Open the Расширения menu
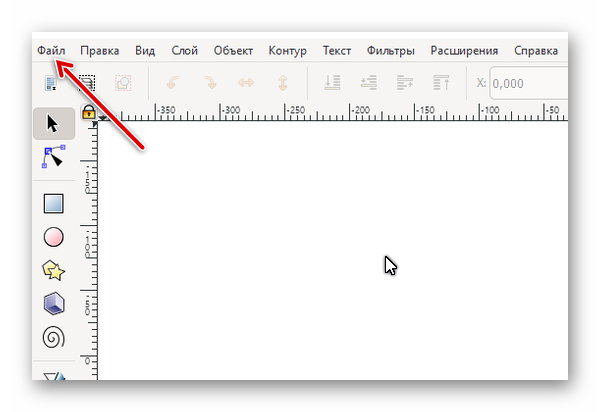 (464, 50)
